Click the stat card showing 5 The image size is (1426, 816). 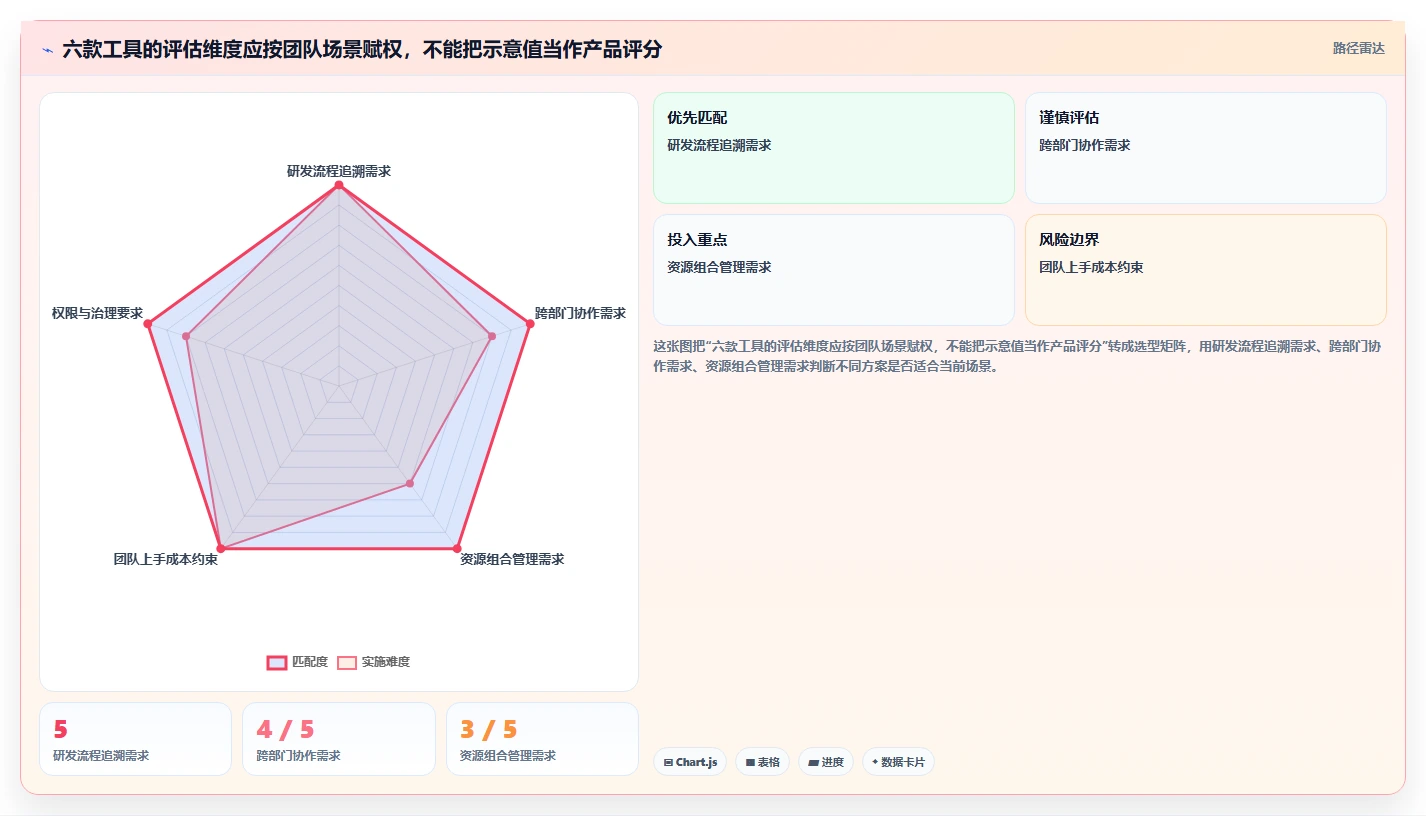click(x=135, y=739)
